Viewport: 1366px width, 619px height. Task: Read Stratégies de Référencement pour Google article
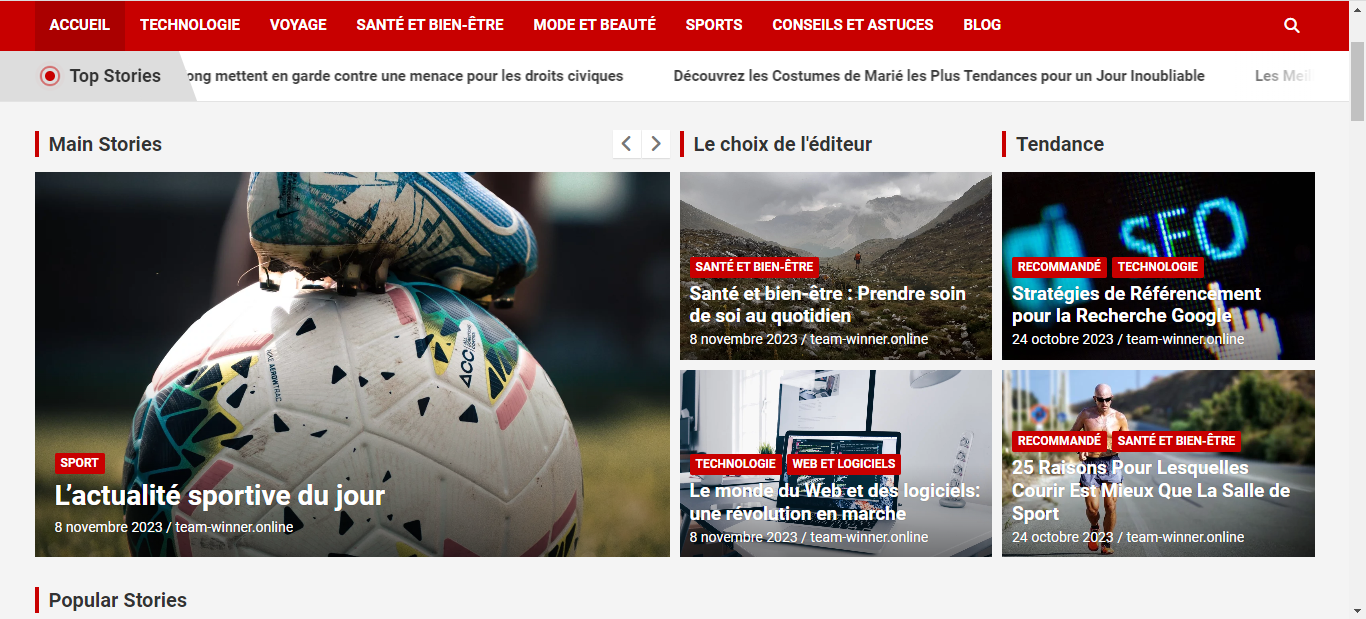[1136, 304]
